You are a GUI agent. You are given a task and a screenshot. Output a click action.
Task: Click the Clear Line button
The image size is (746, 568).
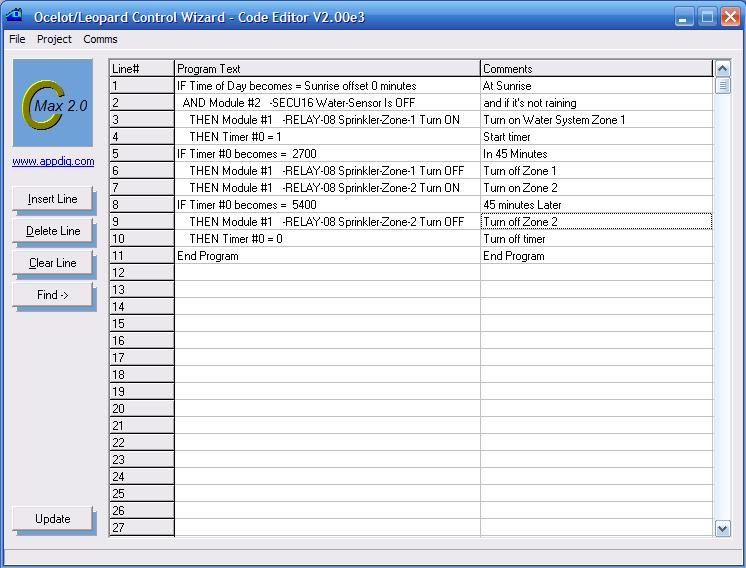52,263
